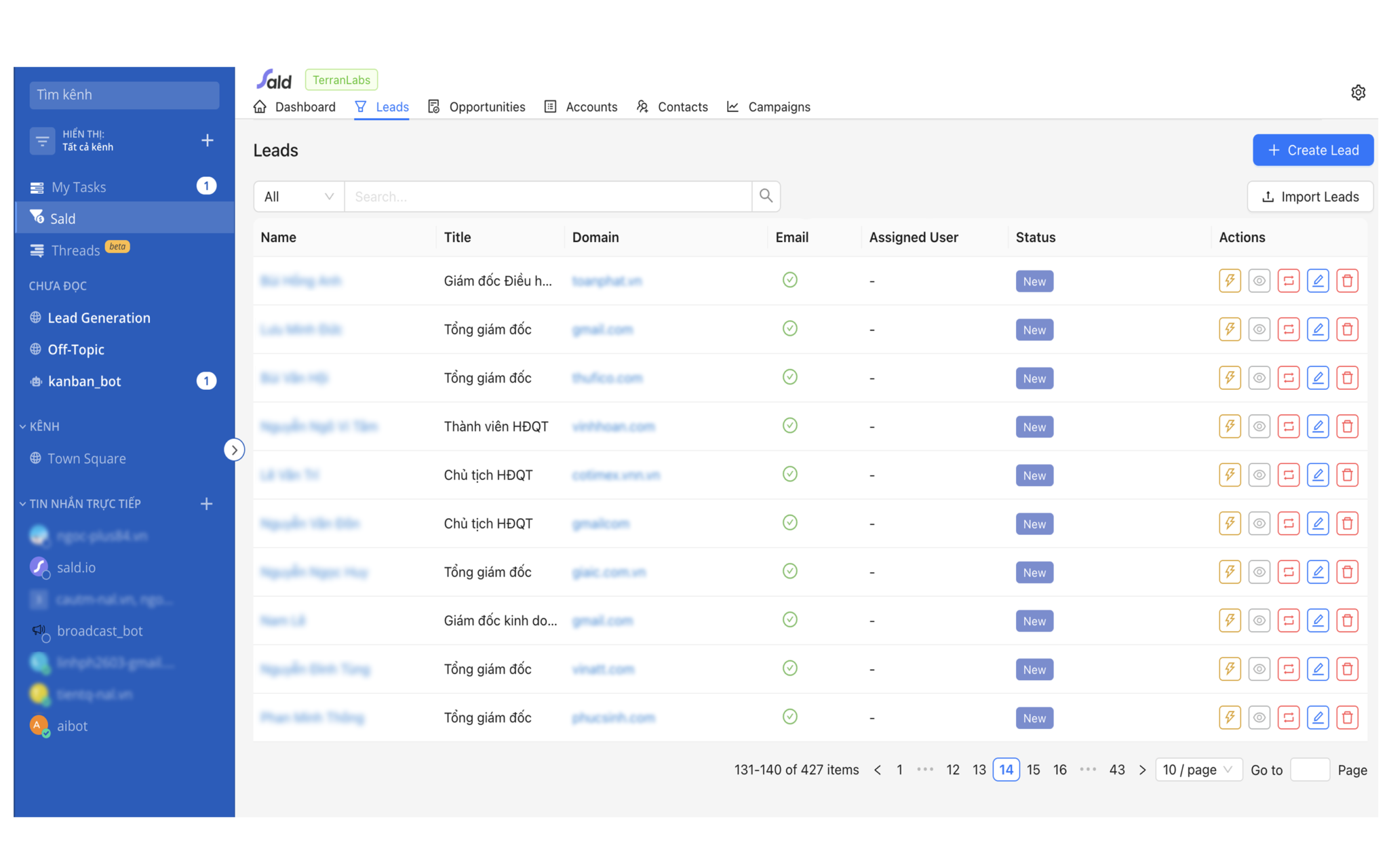1389x868 pixels.
Task: Toggle the eye view icon in fifth row
Action: pyautogui.click(x=1259, y=475)
